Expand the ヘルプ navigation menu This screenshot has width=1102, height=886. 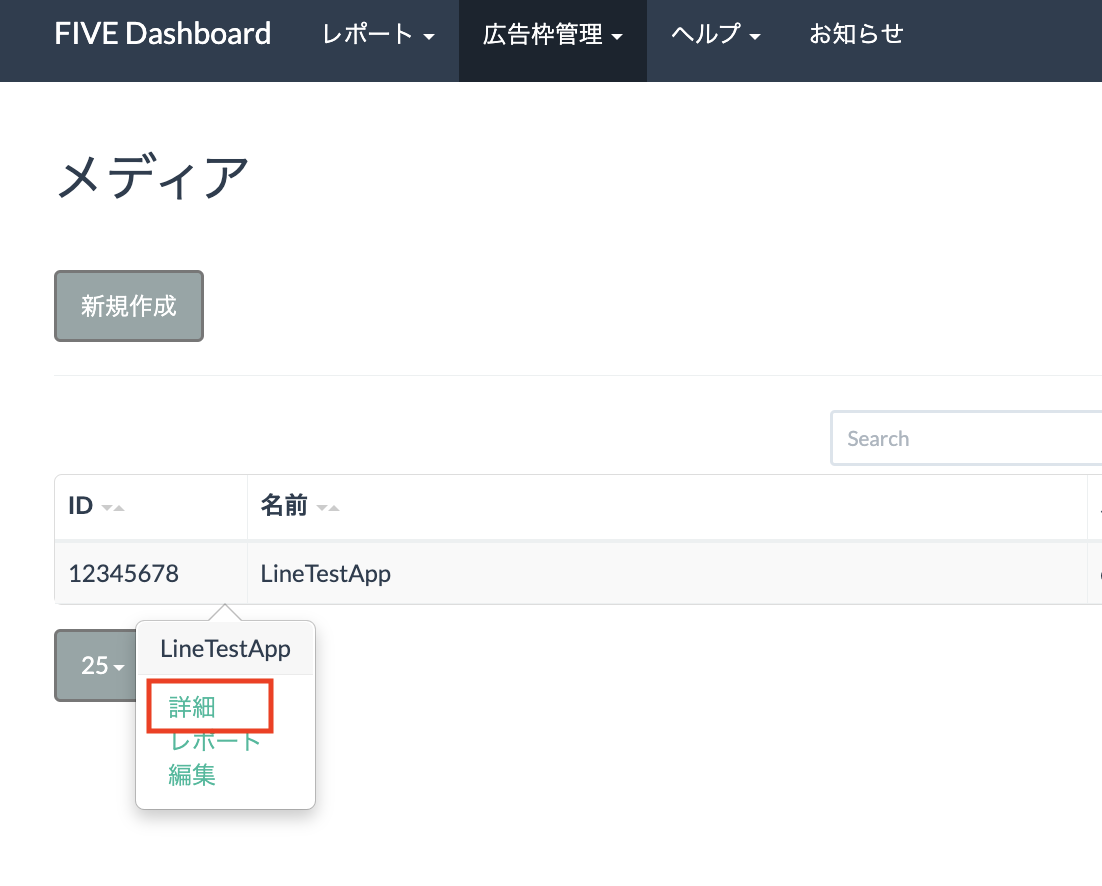pyautogui.click(x=715, y=35)
